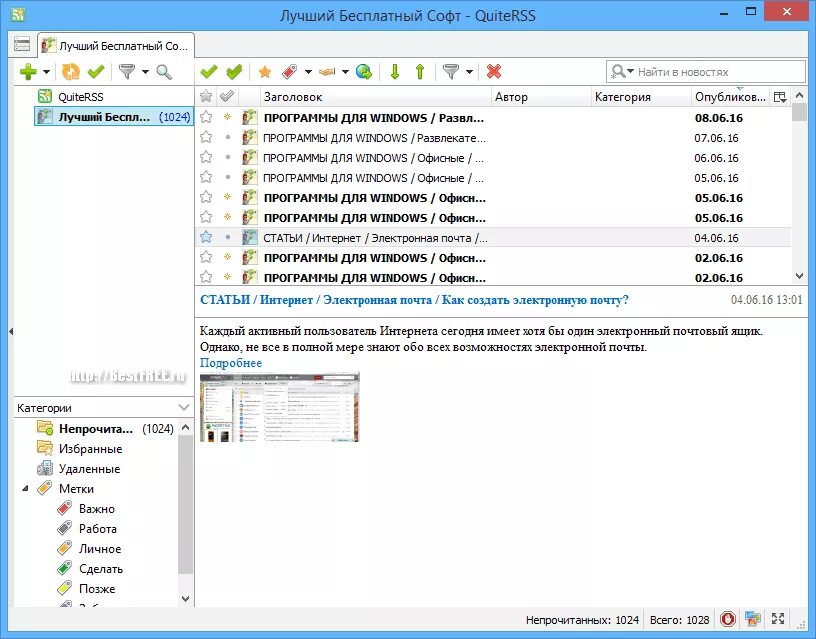Select the yellow Позже label

click(86, 589)
